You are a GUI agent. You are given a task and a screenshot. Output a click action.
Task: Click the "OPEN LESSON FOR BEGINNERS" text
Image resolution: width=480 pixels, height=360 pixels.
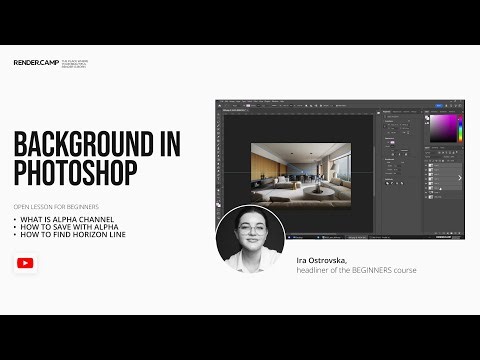[56, 207]
